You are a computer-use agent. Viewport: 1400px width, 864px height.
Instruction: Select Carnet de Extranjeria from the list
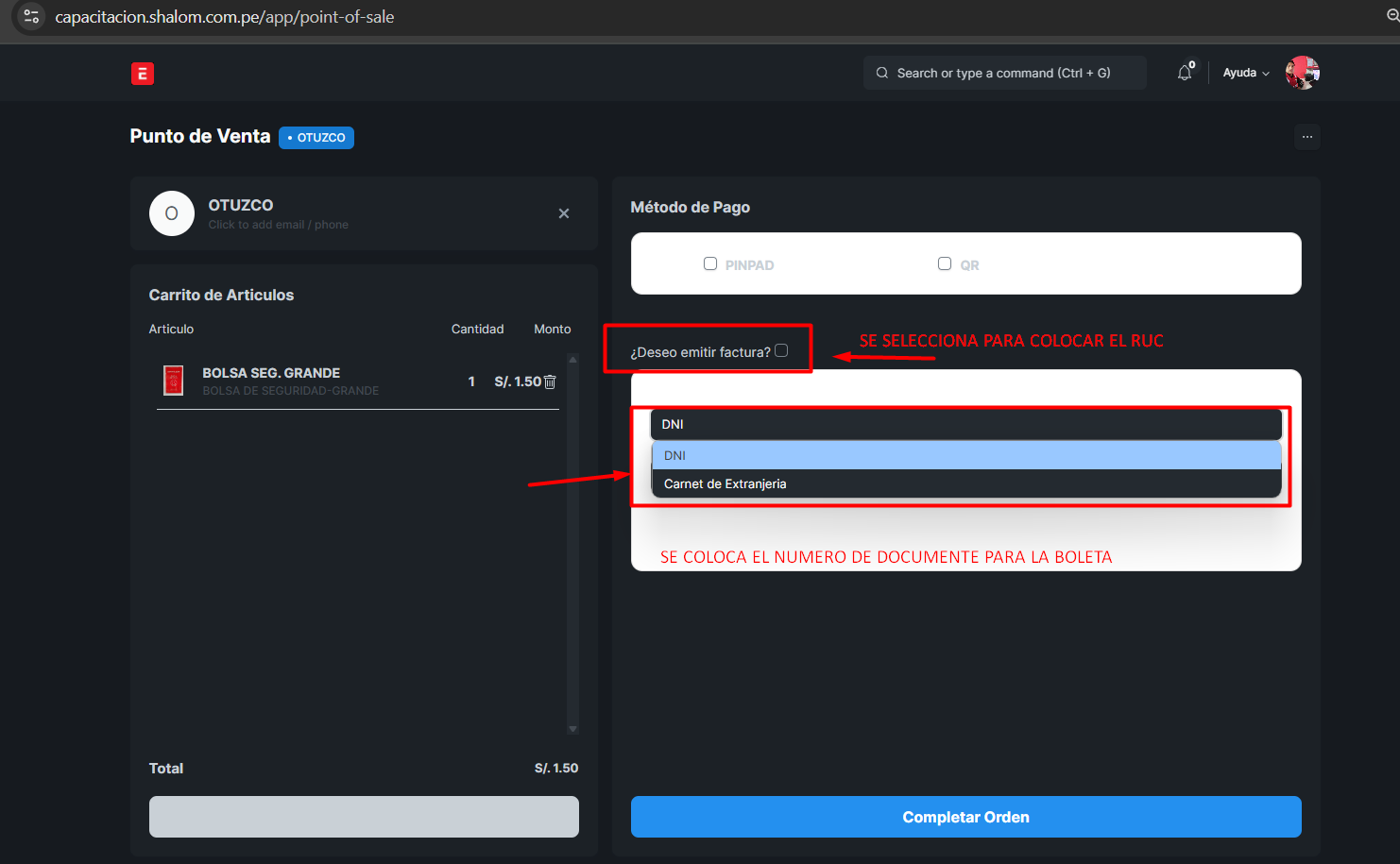[x=726, y=483]
